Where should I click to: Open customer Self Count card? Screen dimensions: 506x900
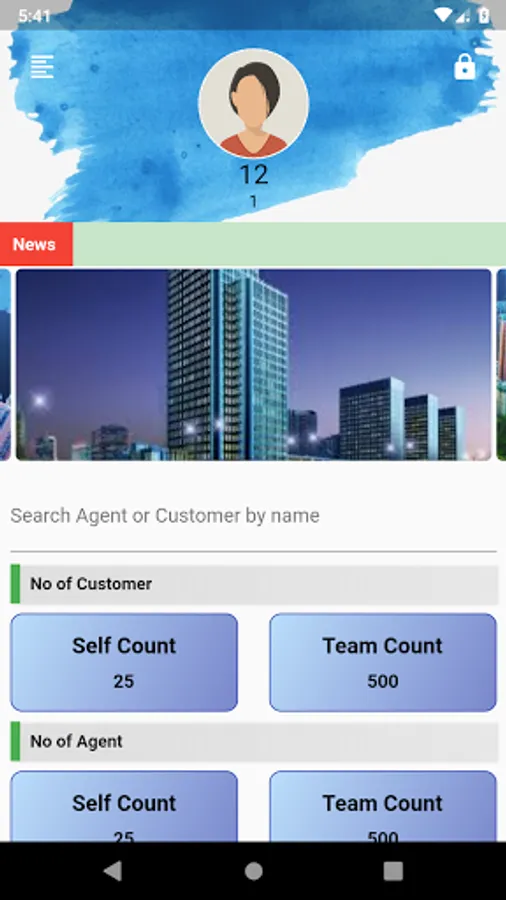pos(124,662)
